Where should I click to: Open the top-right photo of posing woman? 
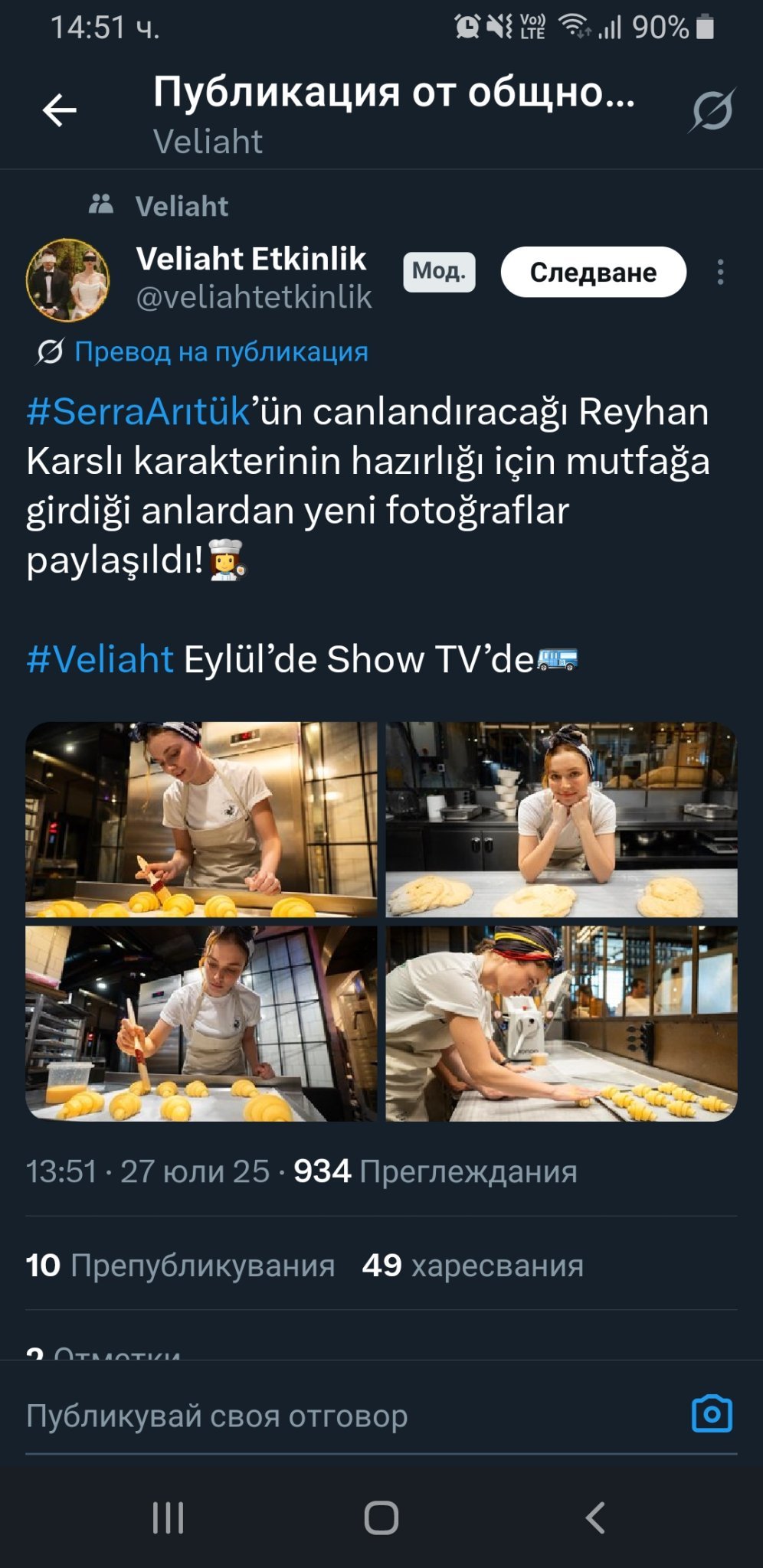coord(562,819)
